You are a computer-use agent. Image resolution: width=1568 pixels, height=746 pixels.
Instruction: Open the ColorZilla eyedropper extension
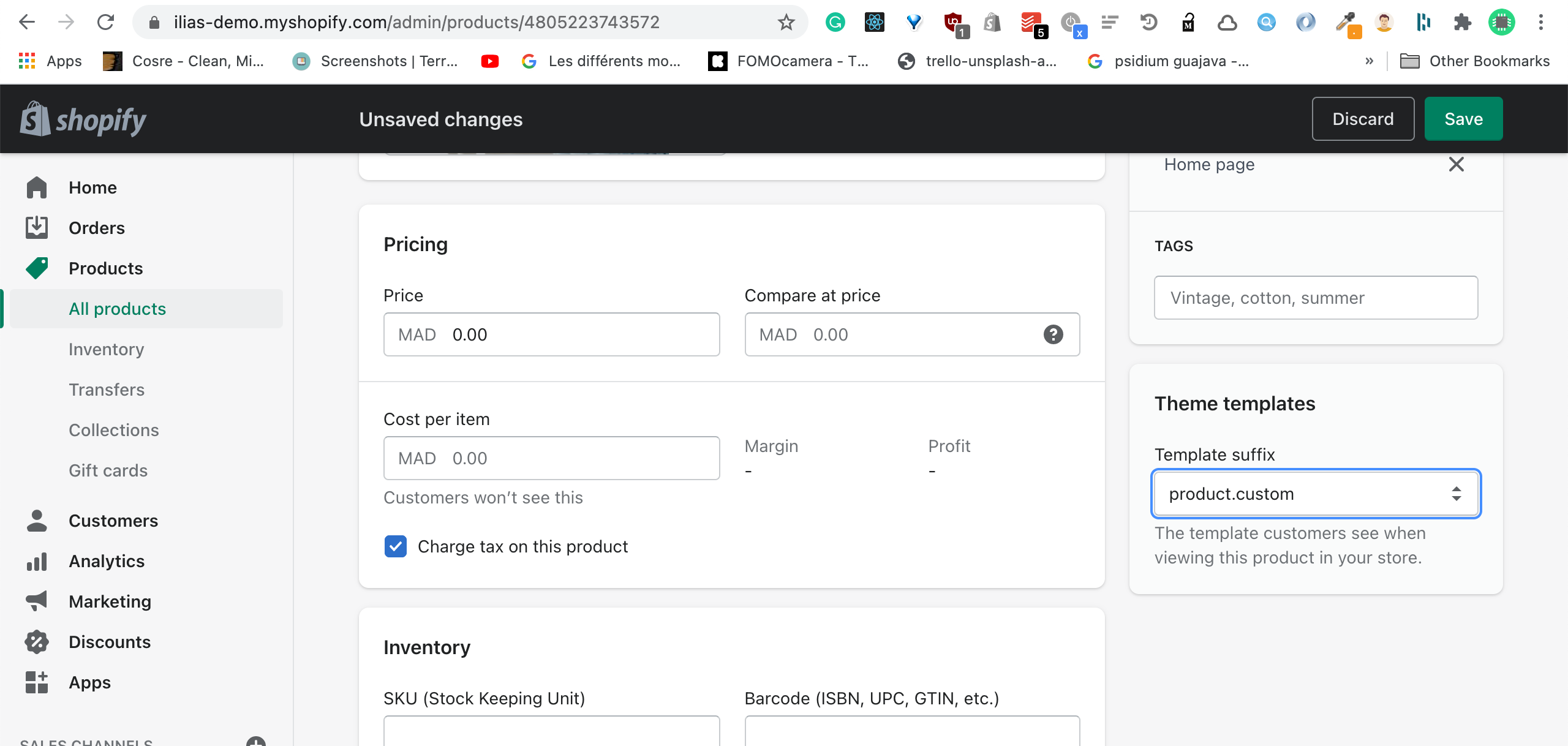[1346, 21]
